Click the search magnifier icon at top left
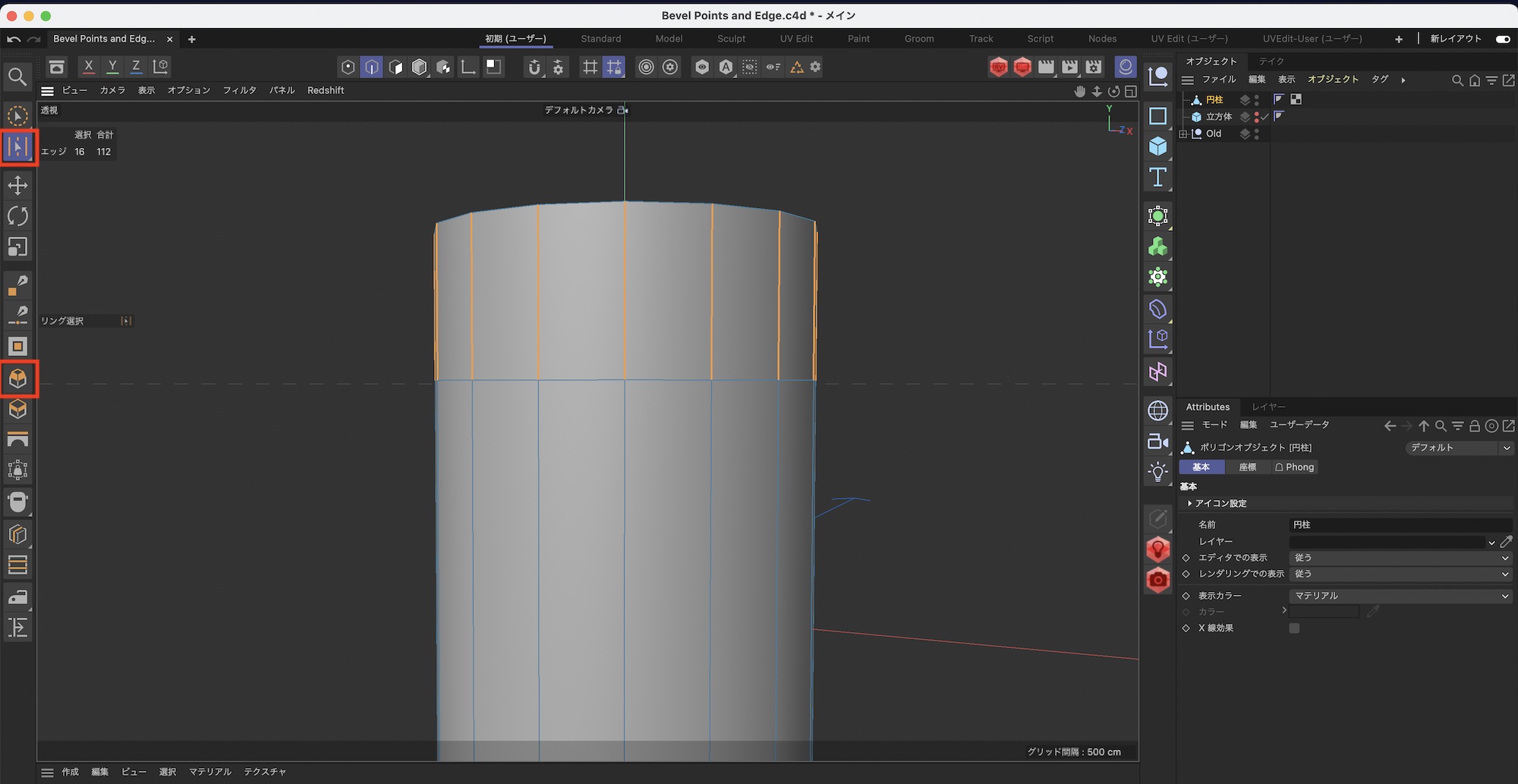 [x=17, y=77]
